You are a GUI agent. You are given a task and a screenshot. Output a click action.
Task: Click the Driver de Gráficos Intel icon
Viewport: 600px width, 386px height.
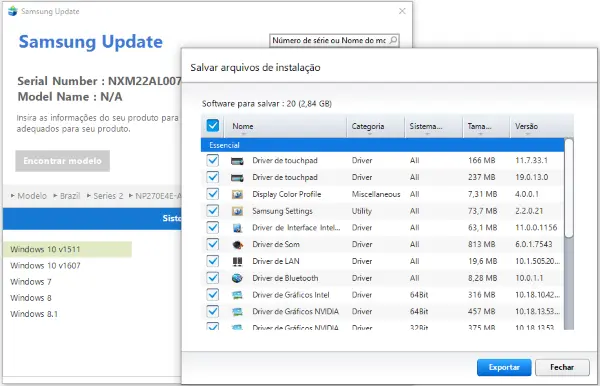click(x=237, y=295)
